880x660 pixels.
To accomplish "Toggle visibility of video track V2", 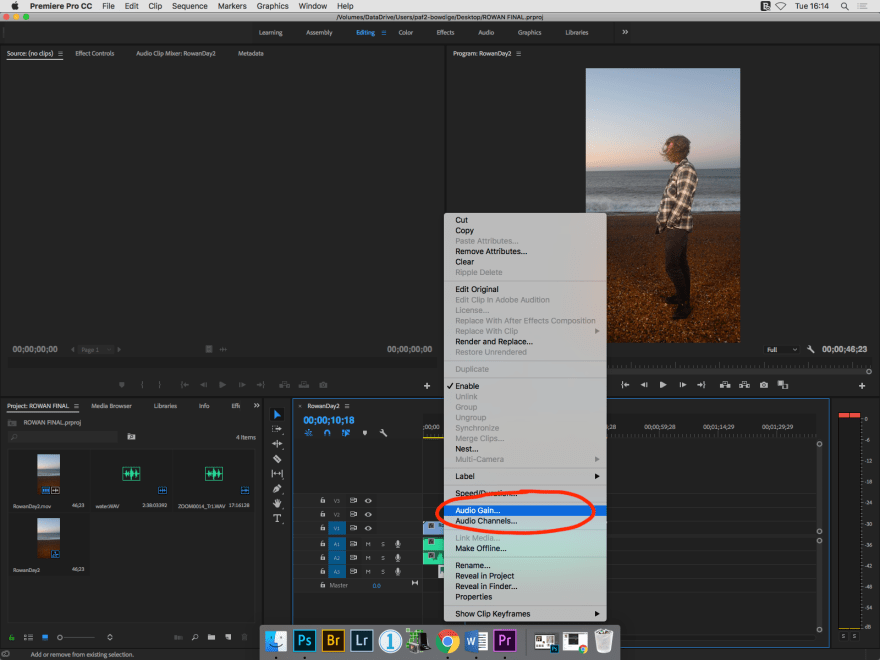I will point(367,515).
